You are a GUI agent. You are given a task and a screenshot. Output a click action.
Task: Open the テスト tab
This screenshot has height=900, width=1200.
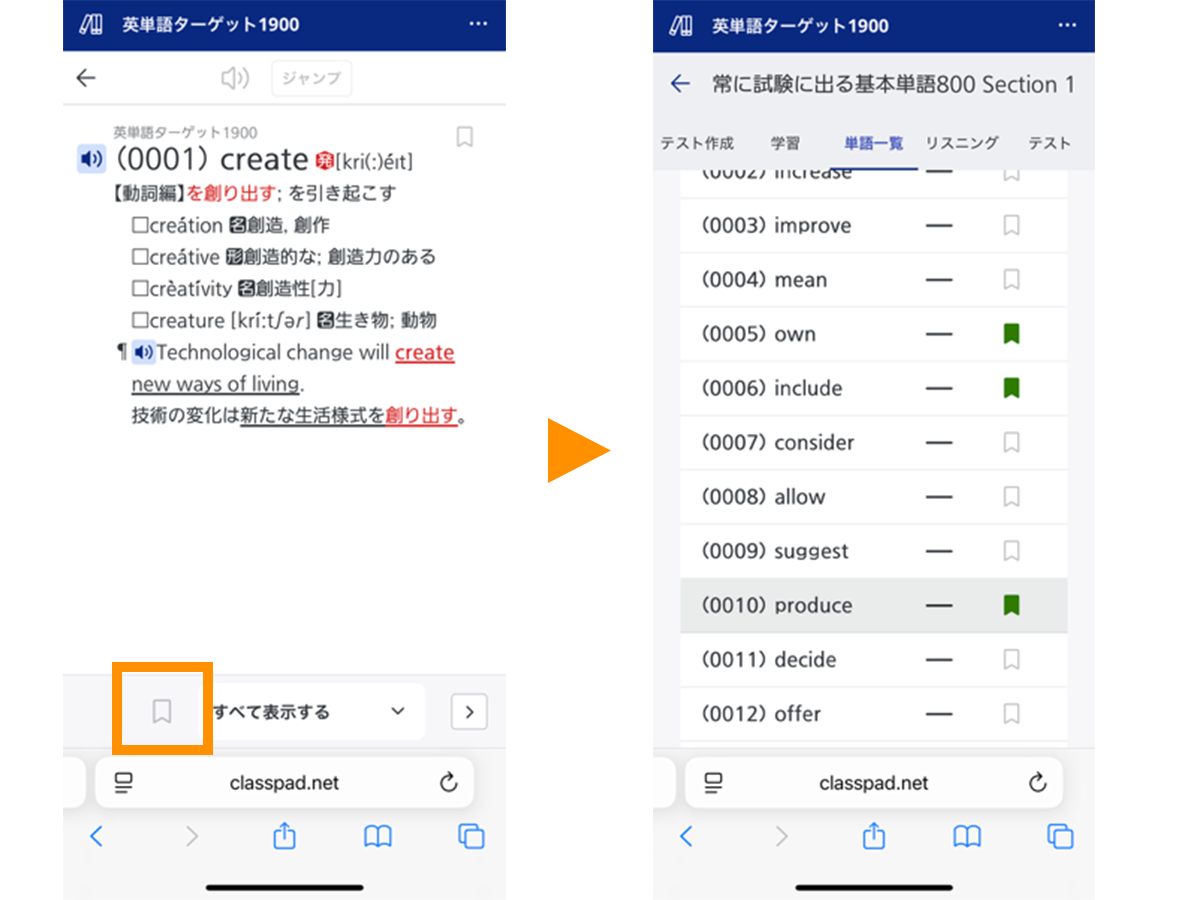click(x=1049, y=143)
